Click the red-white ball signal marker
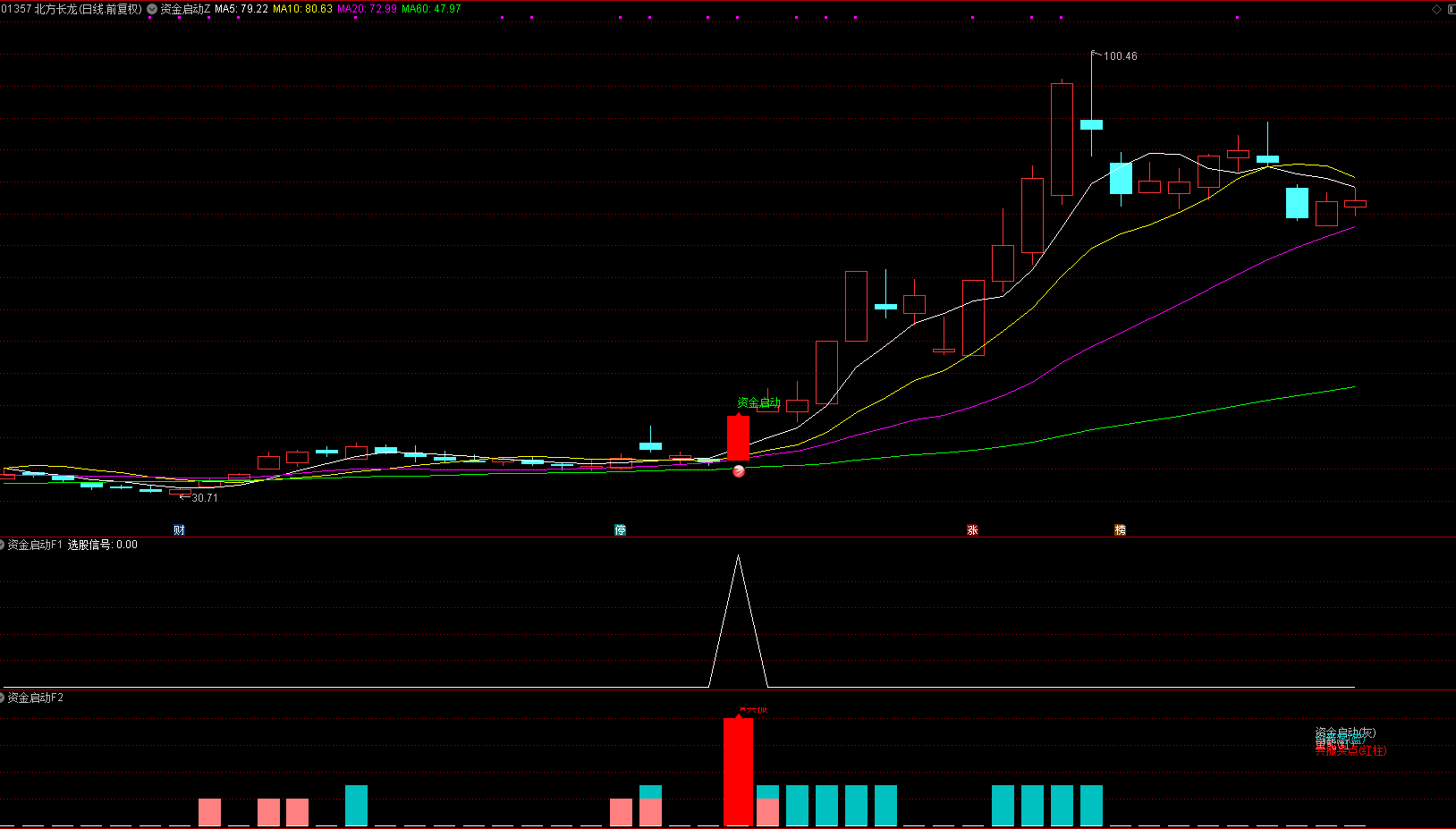 739,471
